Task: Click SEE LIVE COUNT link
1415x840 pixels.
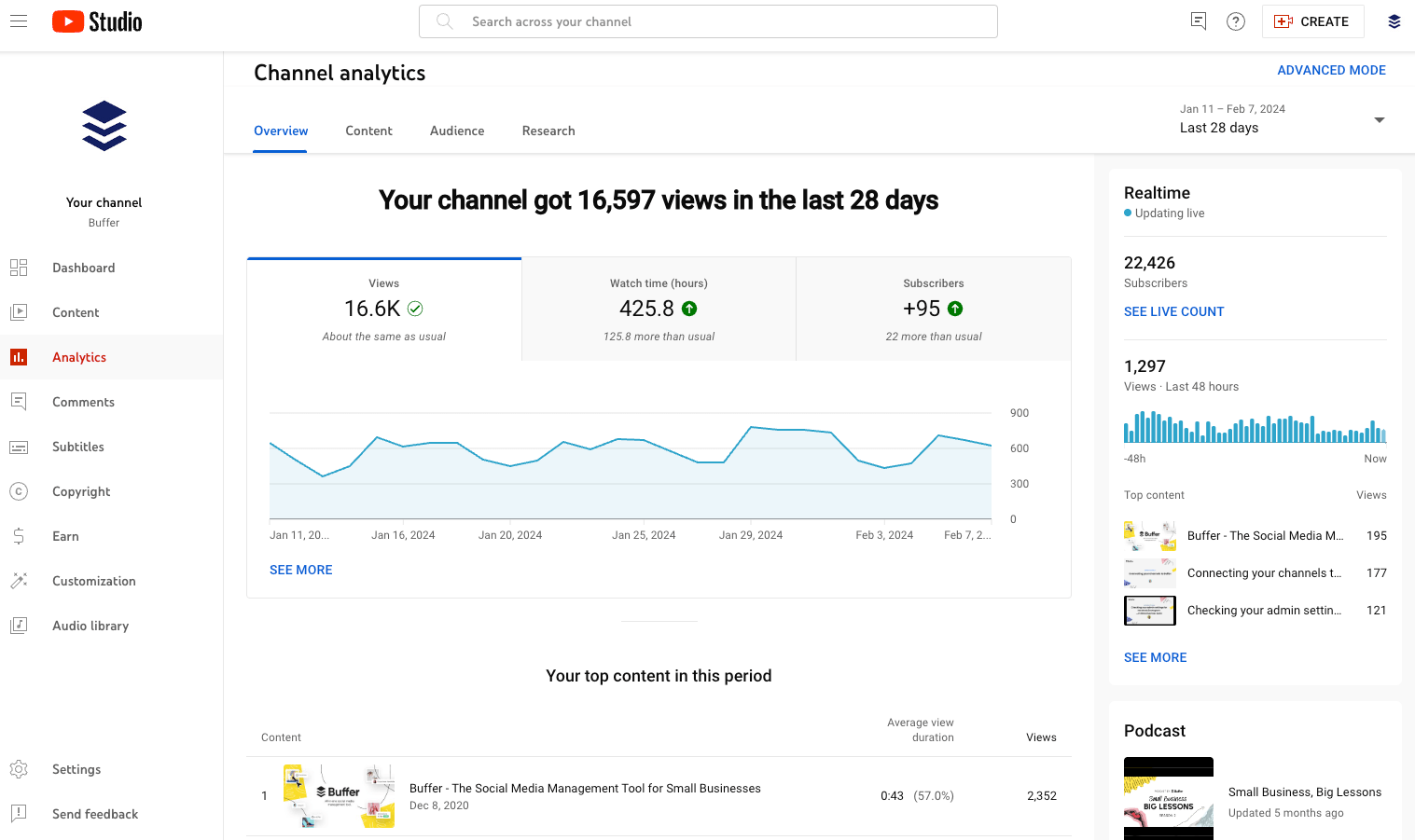Action: 1173,311
